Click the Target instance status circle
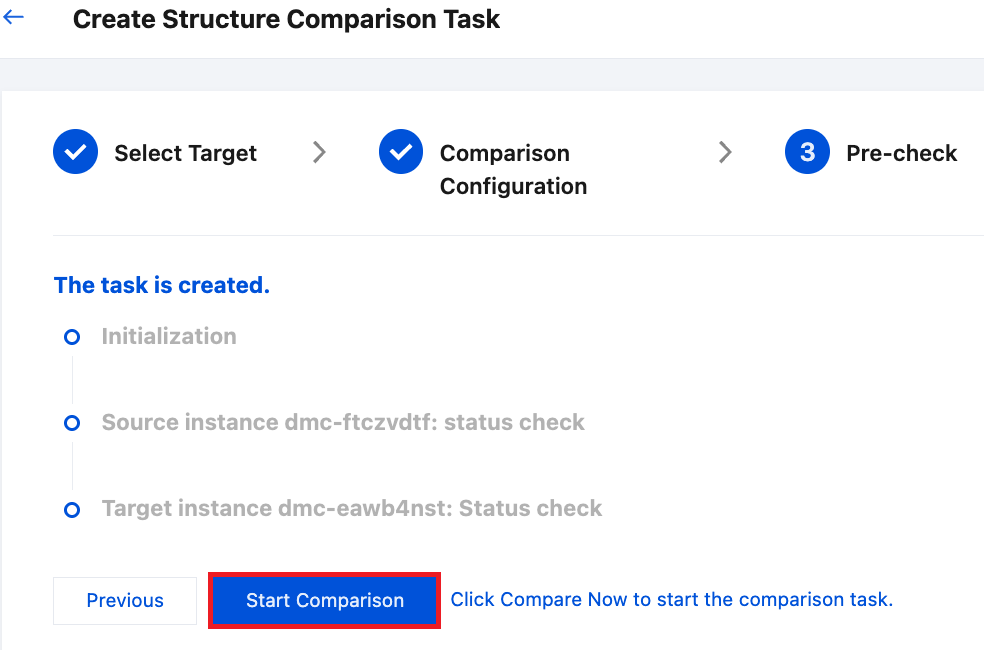The height and width of the screenshot is (650, 984). [72, 510]
